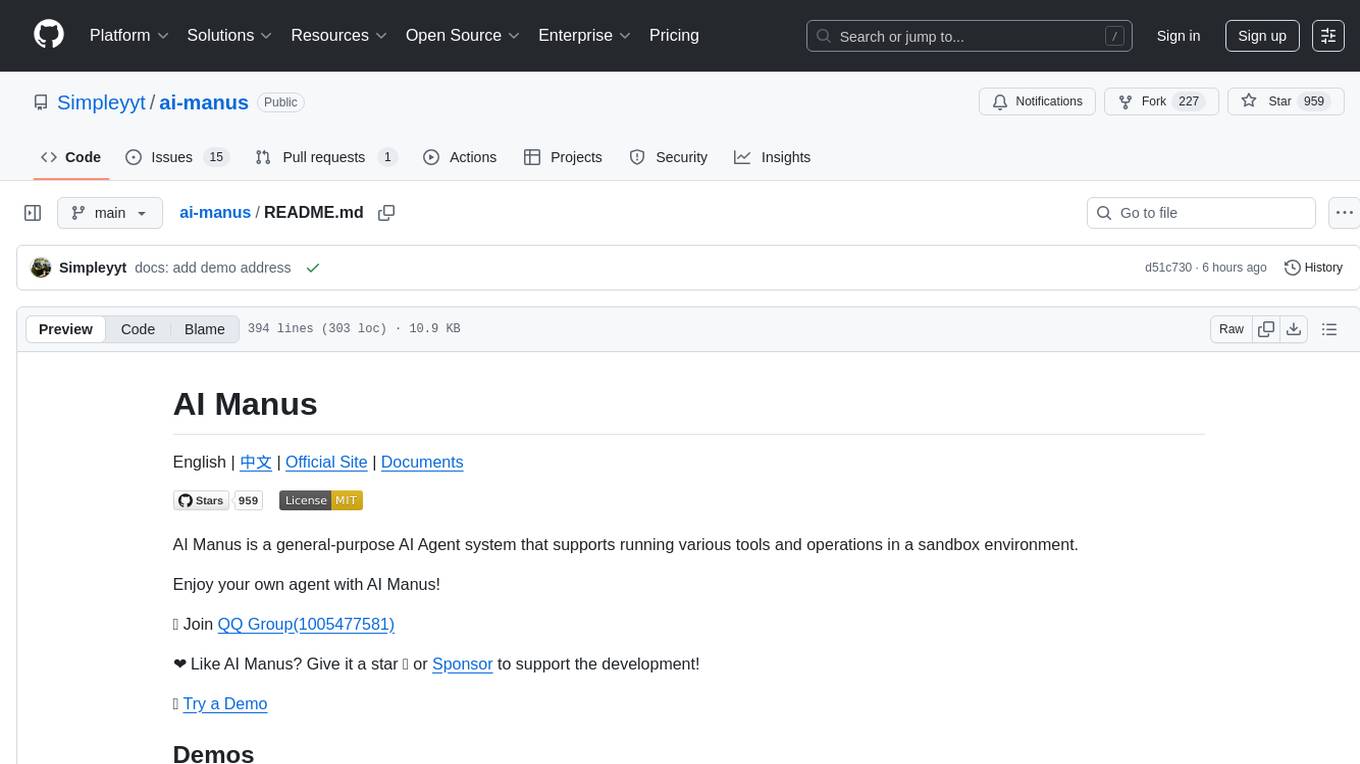Select the Code view
The image size is (1360, 764).
tap(138, 329)
